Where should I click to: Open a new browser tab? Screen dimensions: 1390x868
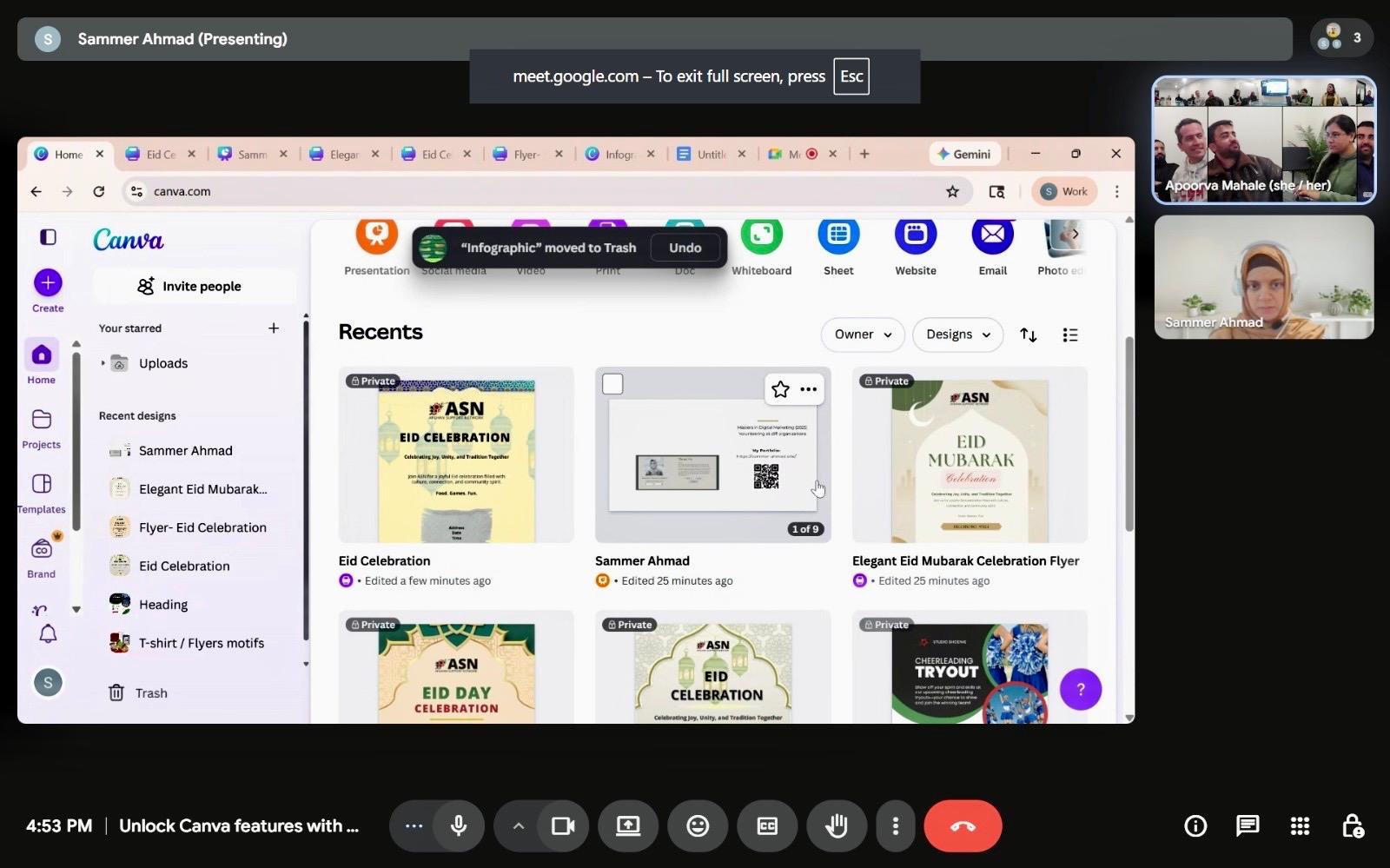pos(864,154)
